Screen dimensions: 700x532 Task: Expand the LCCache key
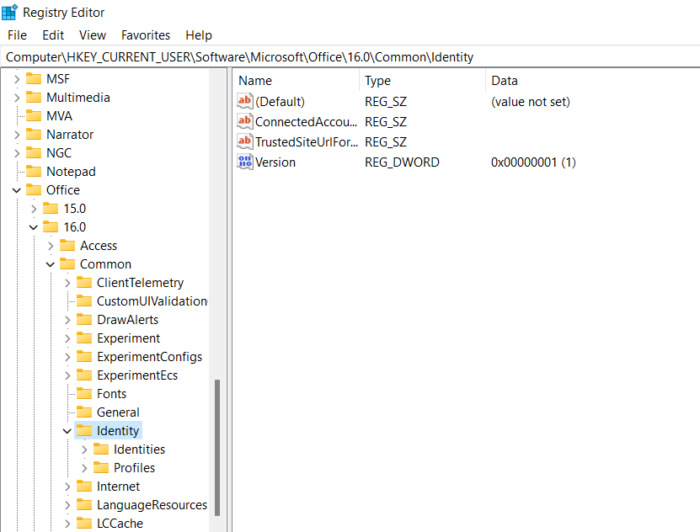(67, 524)
